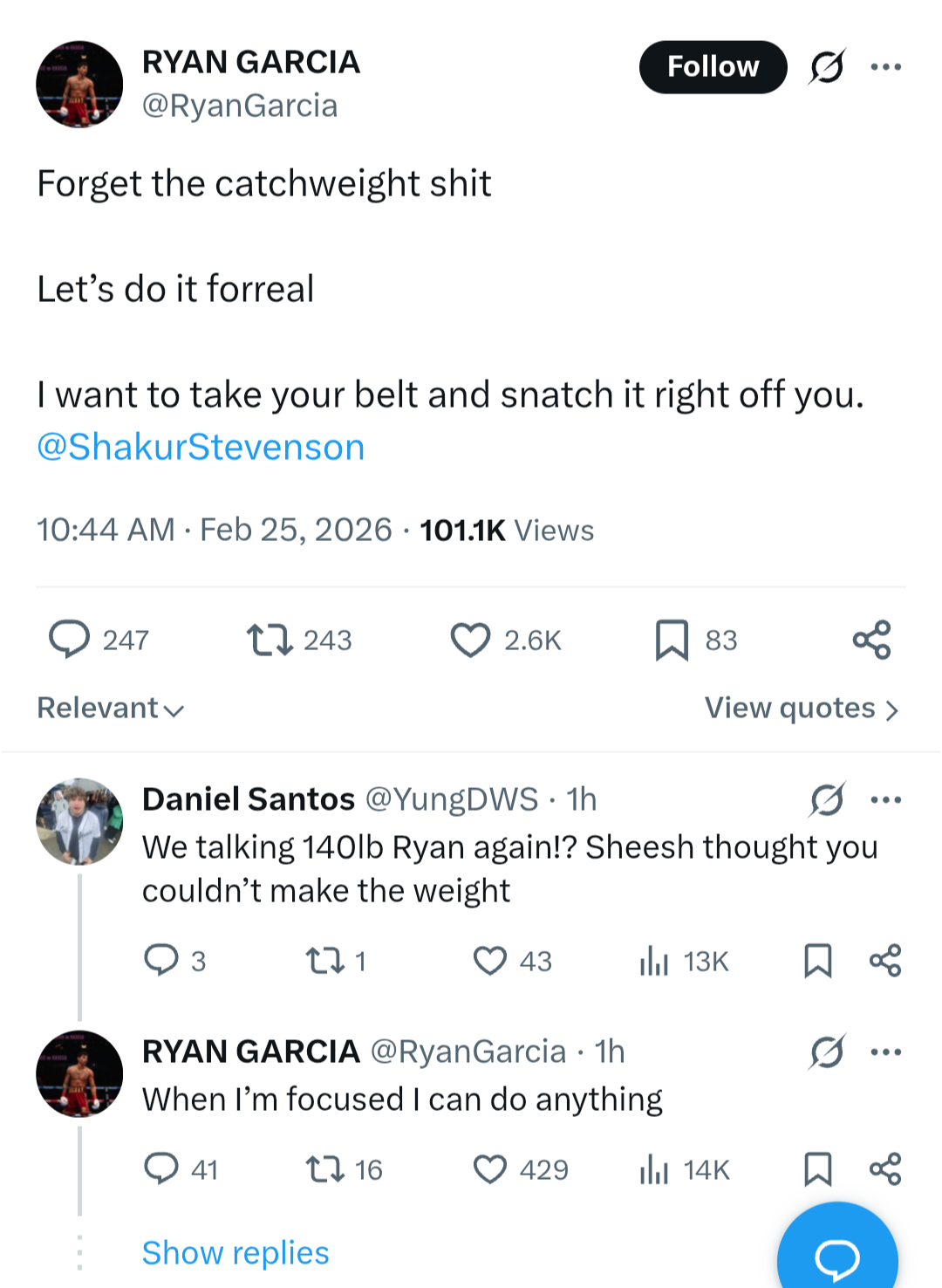Open more options on main tweet
Image resolution: width=942 pixels, height=1288 pixels.
point(885,67)
